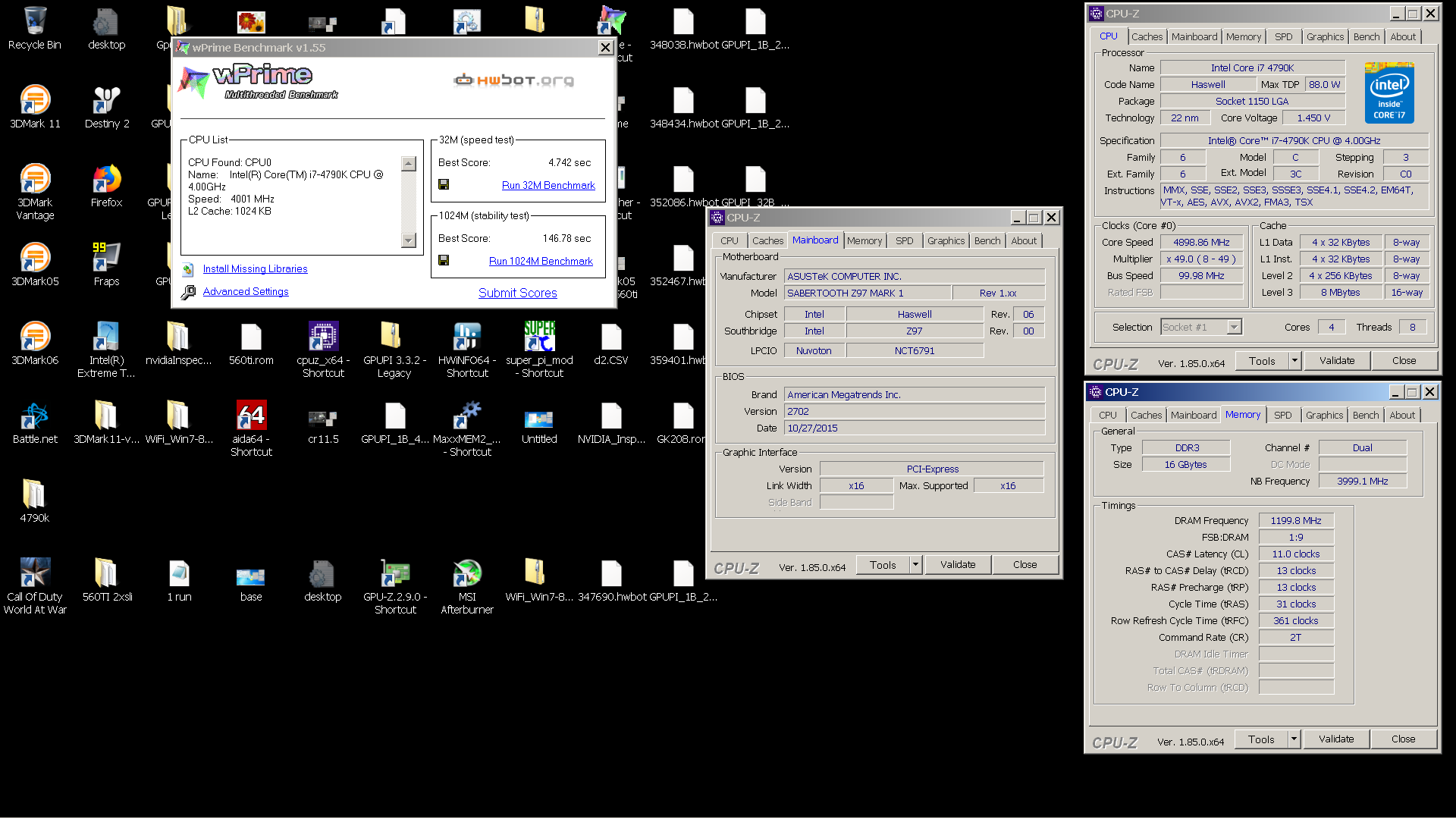The image size is (1456, 819).
Task: Click Submit Scores link in wPrime
Action: [x=517, y=293]
